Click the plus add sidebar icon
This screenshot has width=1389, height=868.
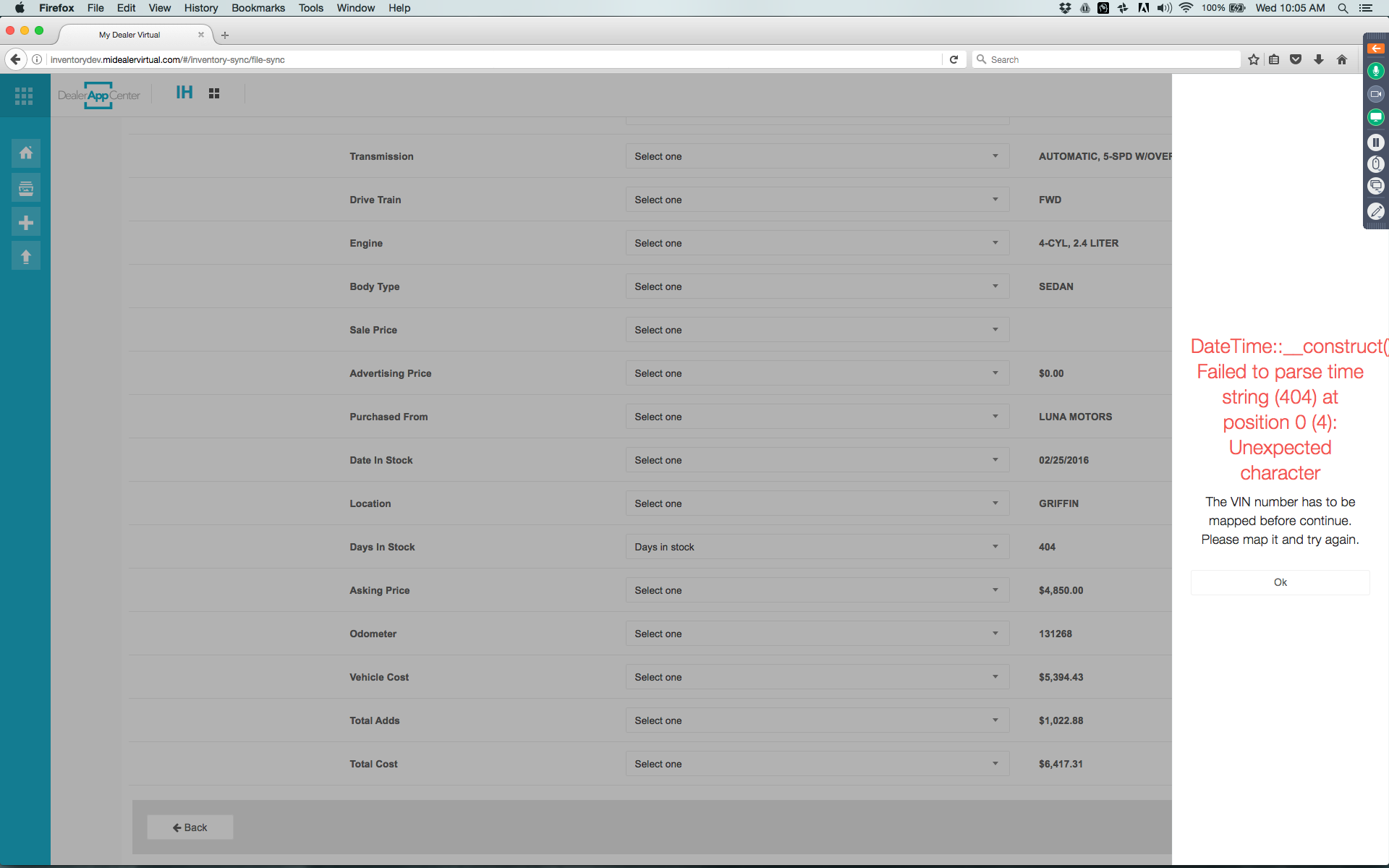point(26,223)
